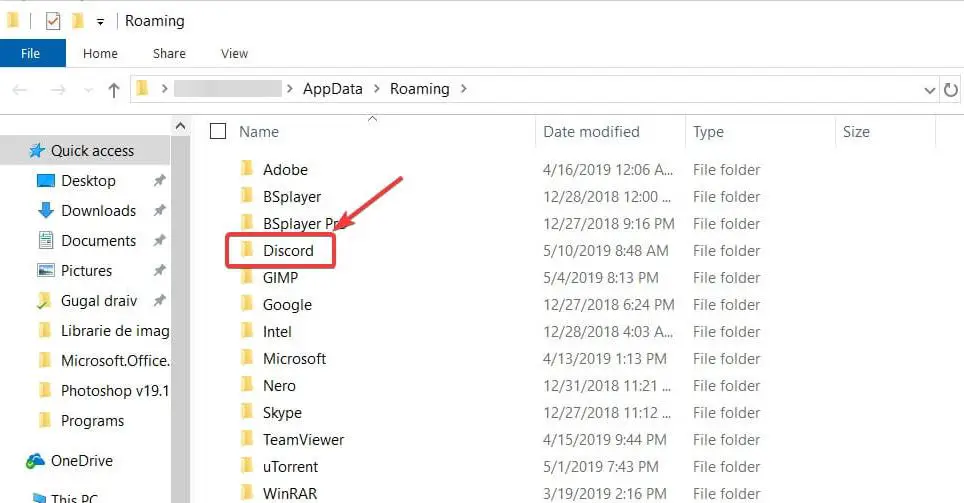
Task: Click the navigation pane scroll-up arrow
Action: coord(180,126)
